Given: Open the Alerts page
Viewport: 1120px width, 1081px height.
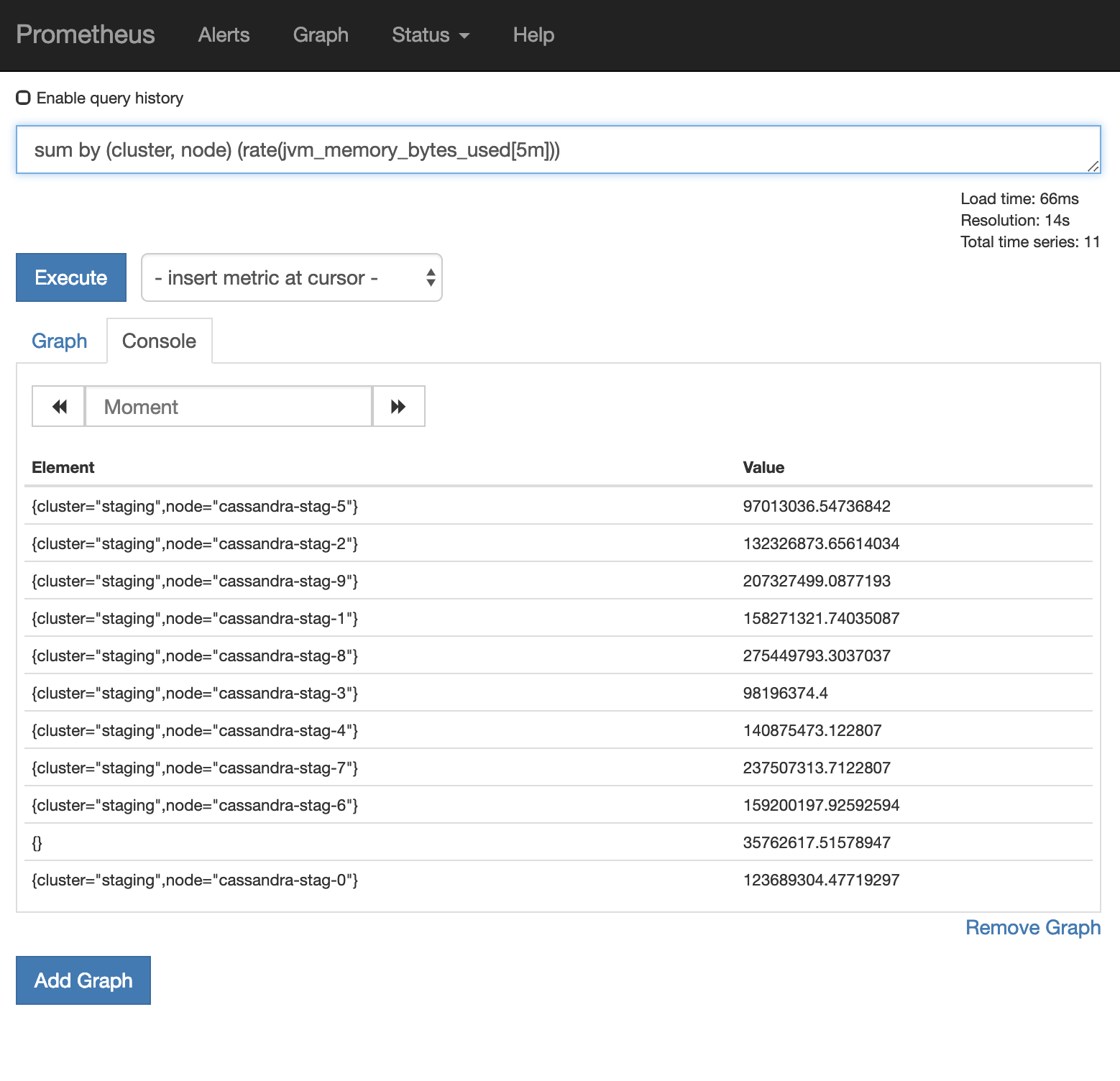Looking at the screenshot, I should pos(224,35).
